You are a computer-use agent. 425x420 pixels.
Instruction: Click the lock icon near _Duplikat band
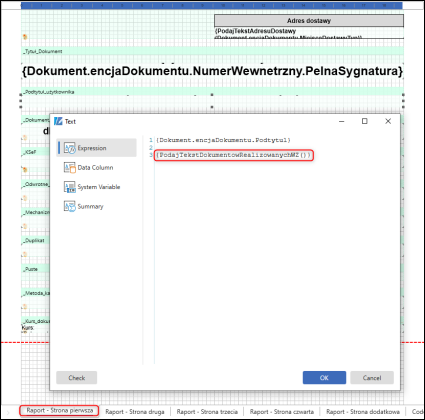[25, 255]
